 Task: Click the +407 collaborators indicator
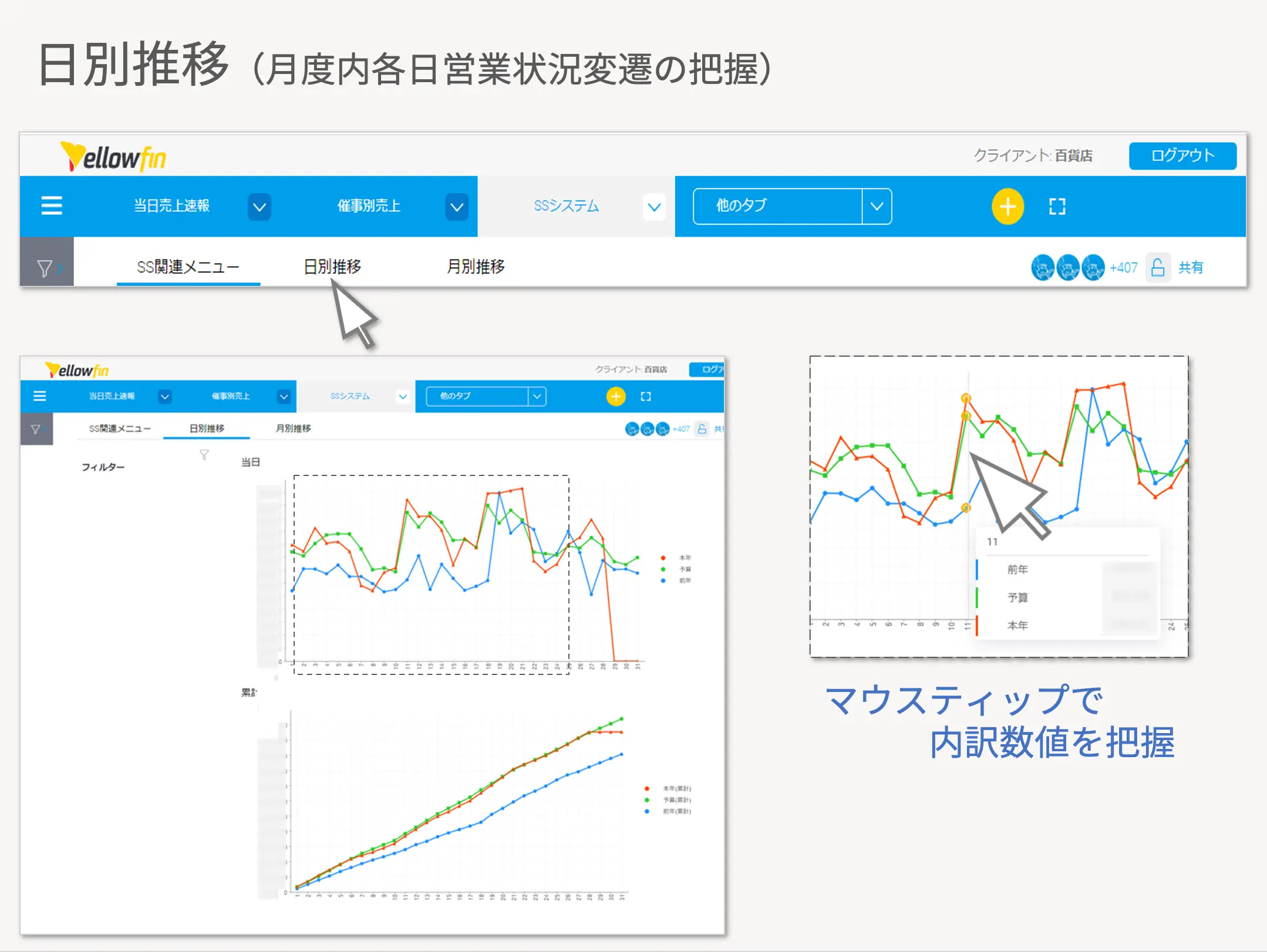point(1123,268)
